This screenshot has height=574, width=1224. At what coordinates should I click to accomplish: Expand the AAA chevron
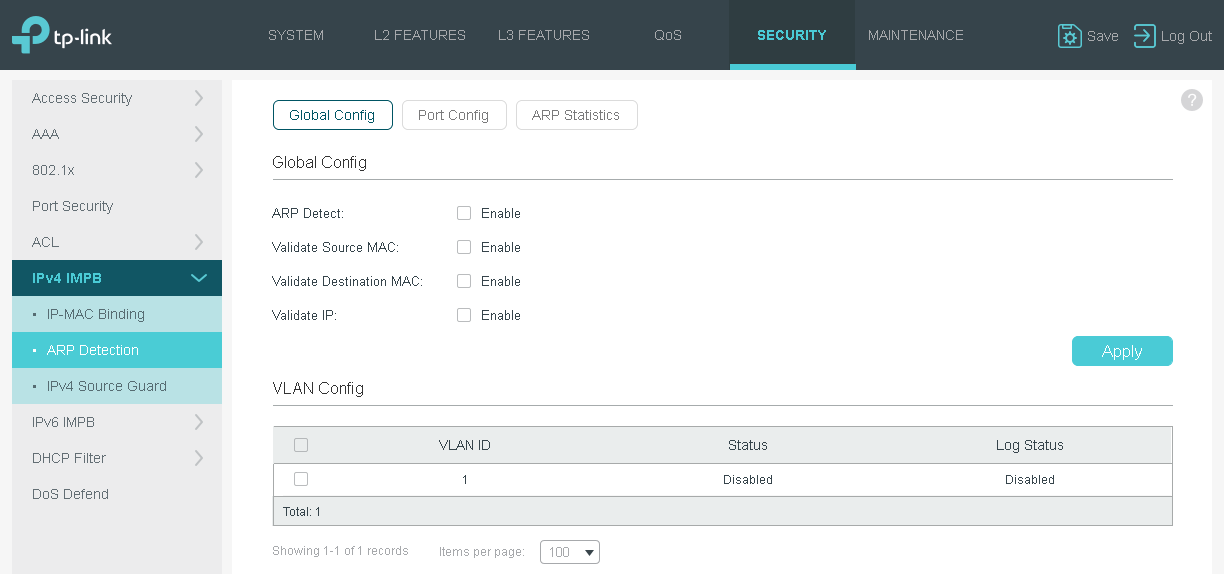199,134
